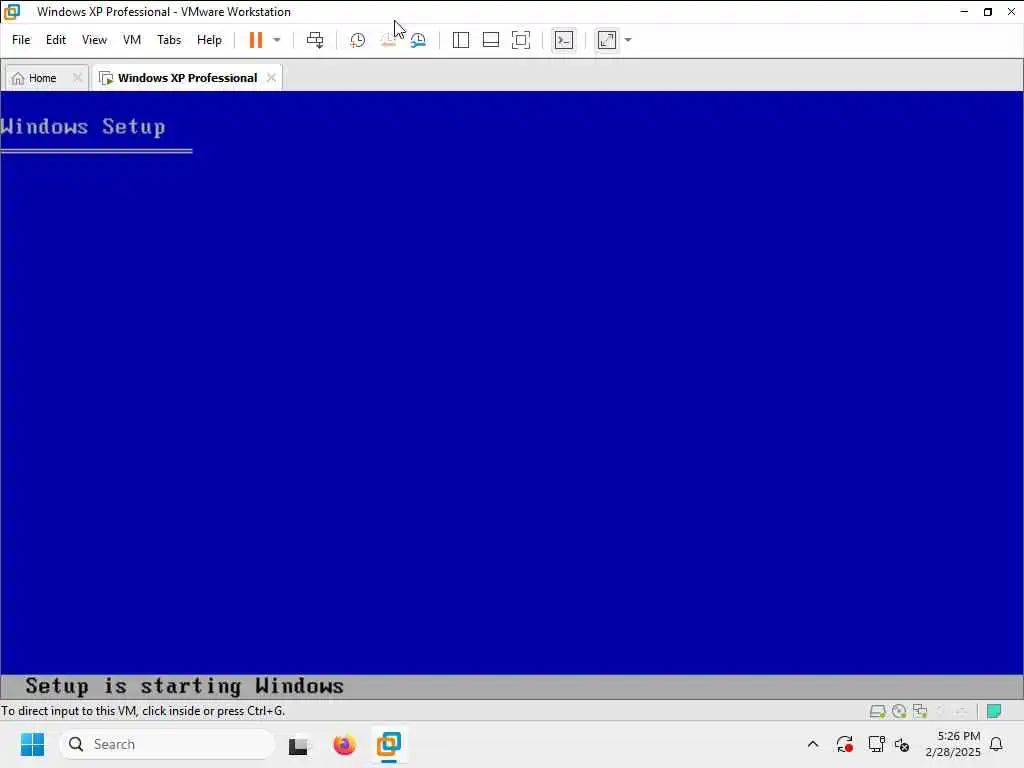Open the black File Explorer taskbar icon
Image resolution: width=1024 pixels, height=768 pixels.
click(x=298, y=744)
